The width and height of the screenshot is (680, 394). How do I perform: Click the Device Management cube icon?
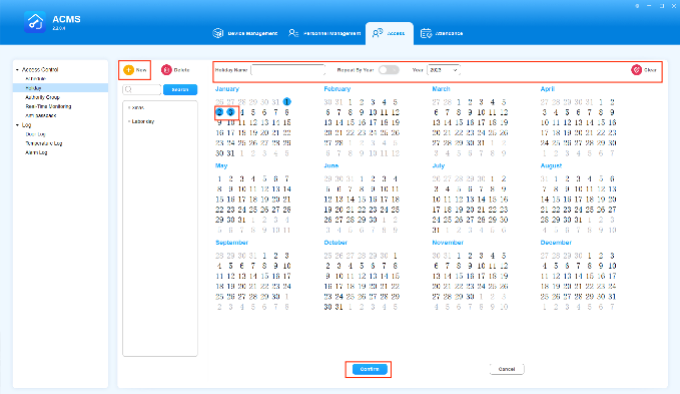coord(218,33)
